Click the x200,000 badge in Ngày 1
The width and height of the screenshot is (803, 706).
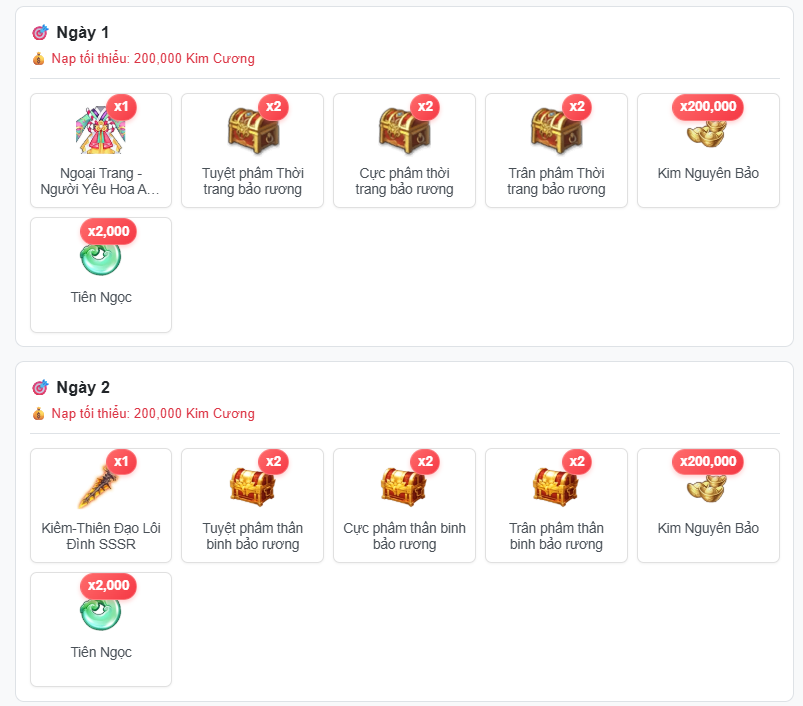(x=708, y=106)
